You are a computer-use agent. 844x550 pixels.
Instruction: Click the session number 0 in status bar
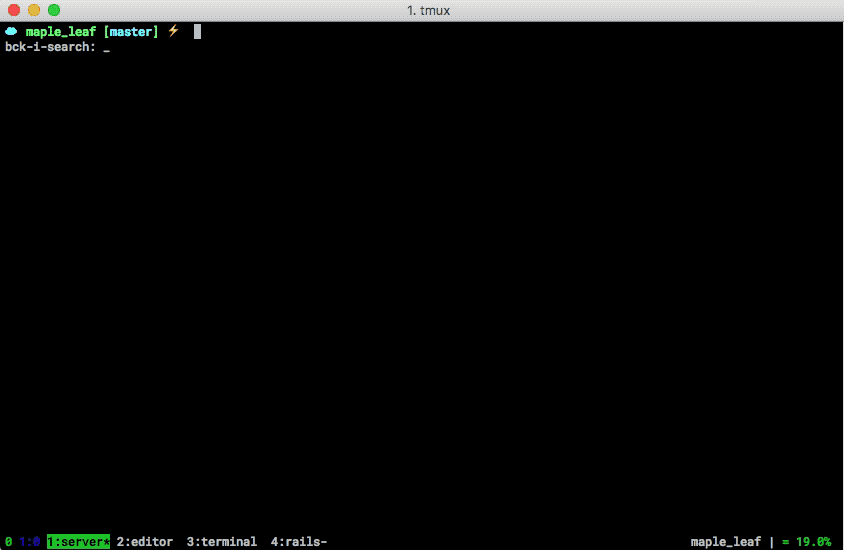tap(9, 541)
